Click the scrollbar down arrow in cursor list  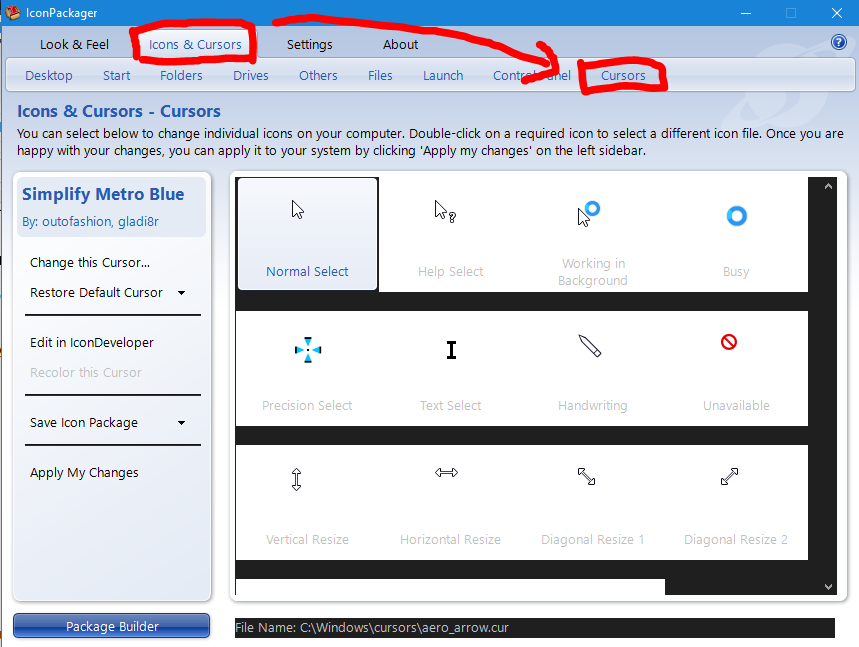pos(826,586)
